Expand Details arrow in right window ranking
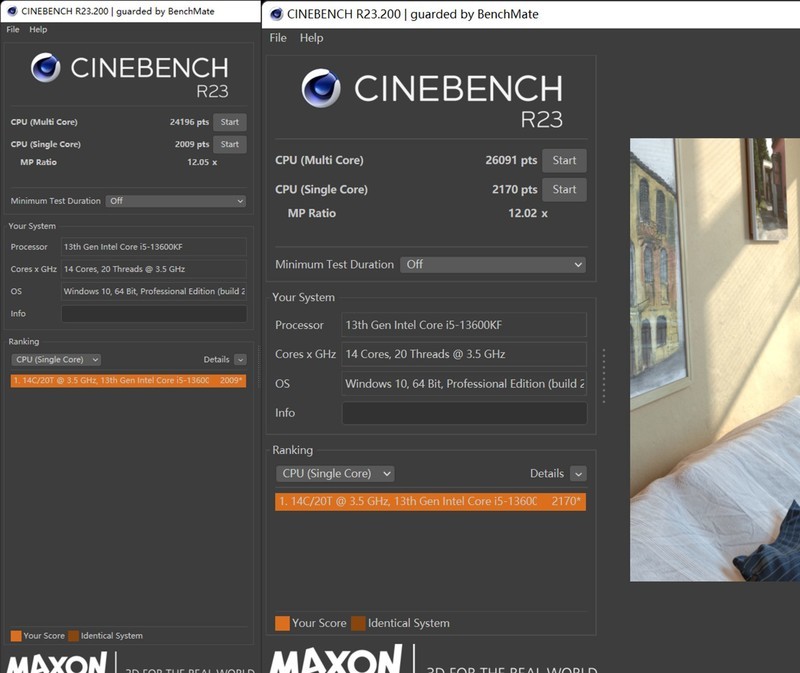The width and height of the screenshot is (800, 673). pyautogui.click(x=578, y=474)
